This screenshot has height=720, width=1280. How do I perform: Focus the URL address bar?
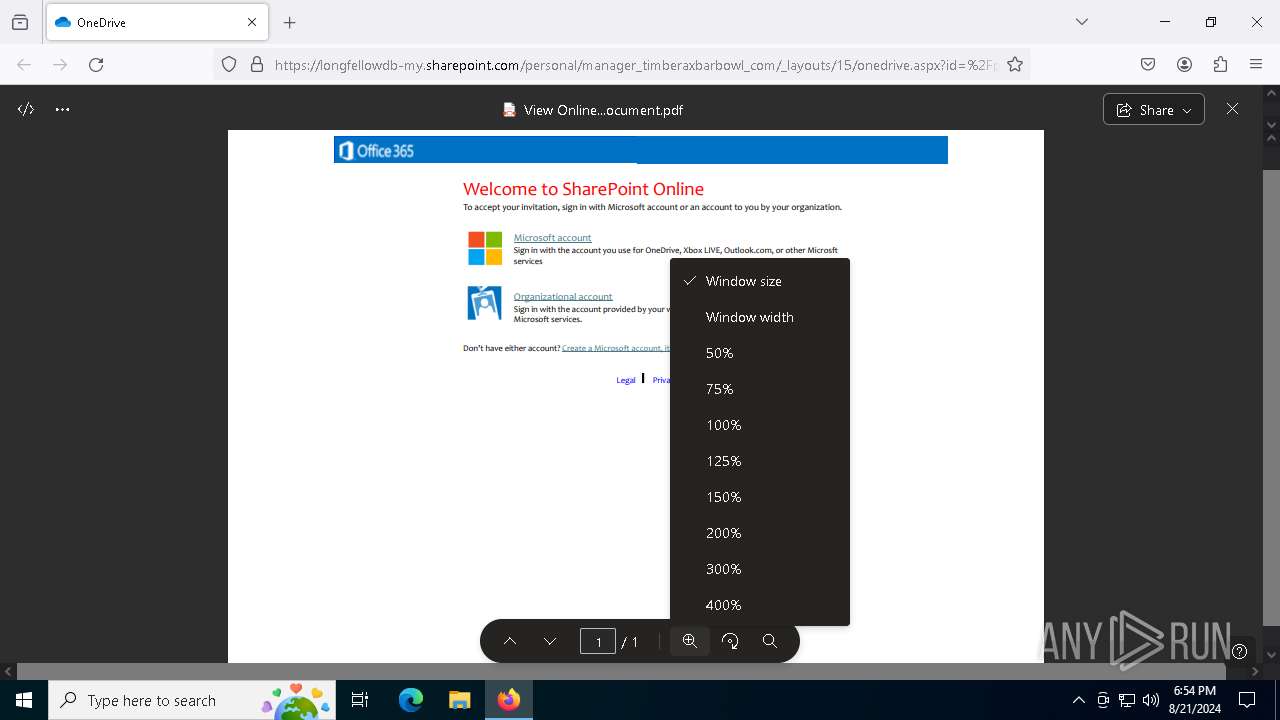pos(635,65)
